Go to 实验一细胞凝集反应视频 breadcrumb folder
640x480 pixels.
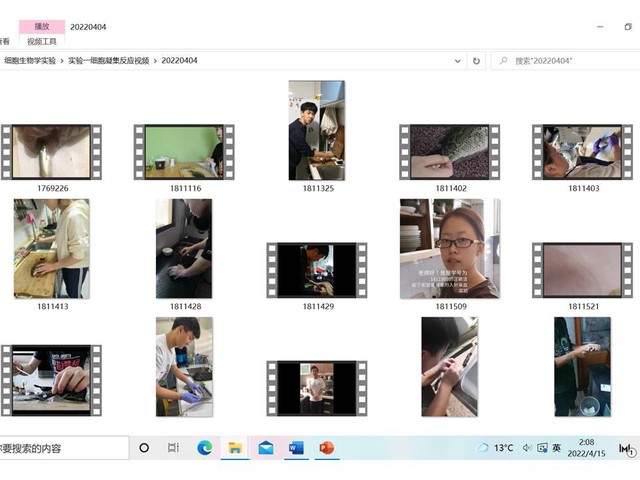pos(108,61)
